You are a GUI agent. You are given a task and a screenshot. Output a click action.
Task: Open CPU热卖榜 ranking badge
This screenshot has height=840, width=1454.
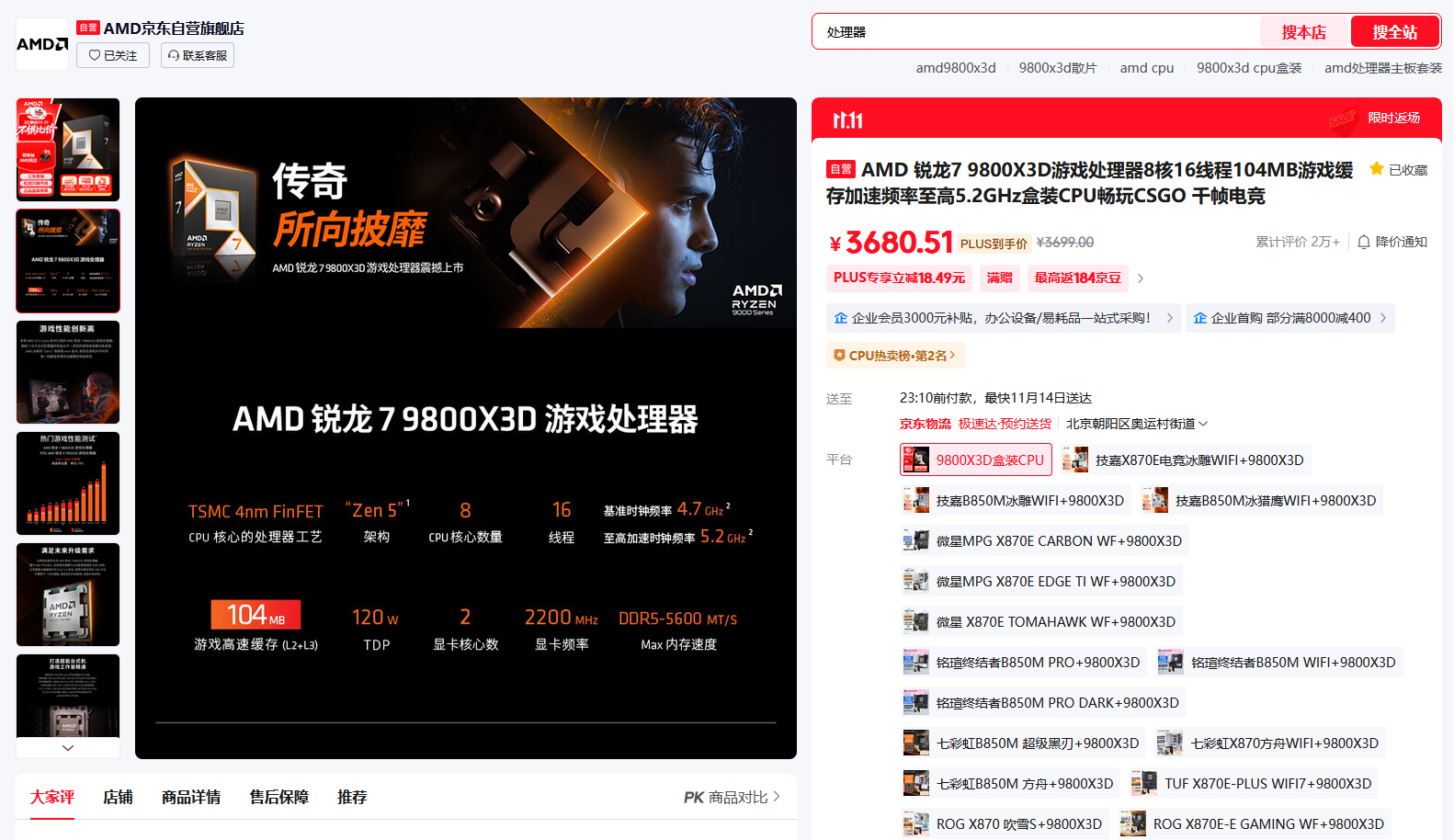click(x=895, y=356)
